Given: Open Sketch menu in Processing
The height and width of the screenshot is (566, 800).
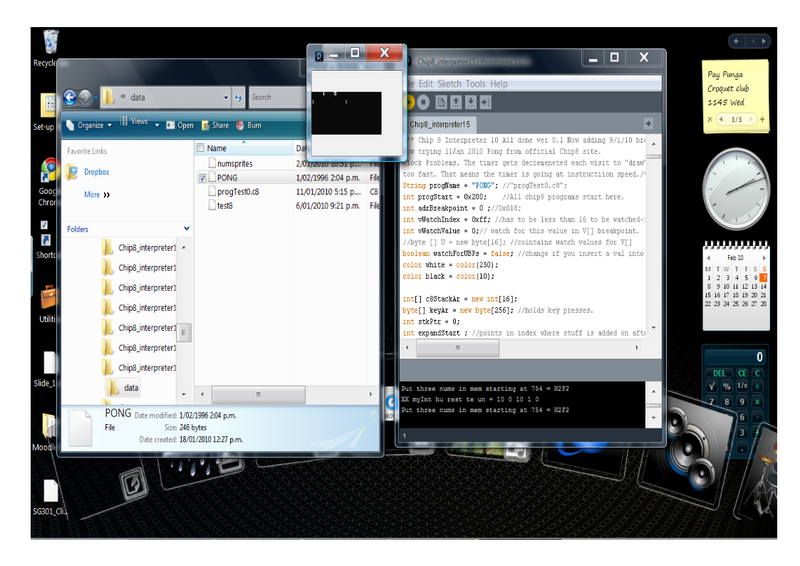Looking at the screenshot, I should pyautogui.click(x=449, y=84).
